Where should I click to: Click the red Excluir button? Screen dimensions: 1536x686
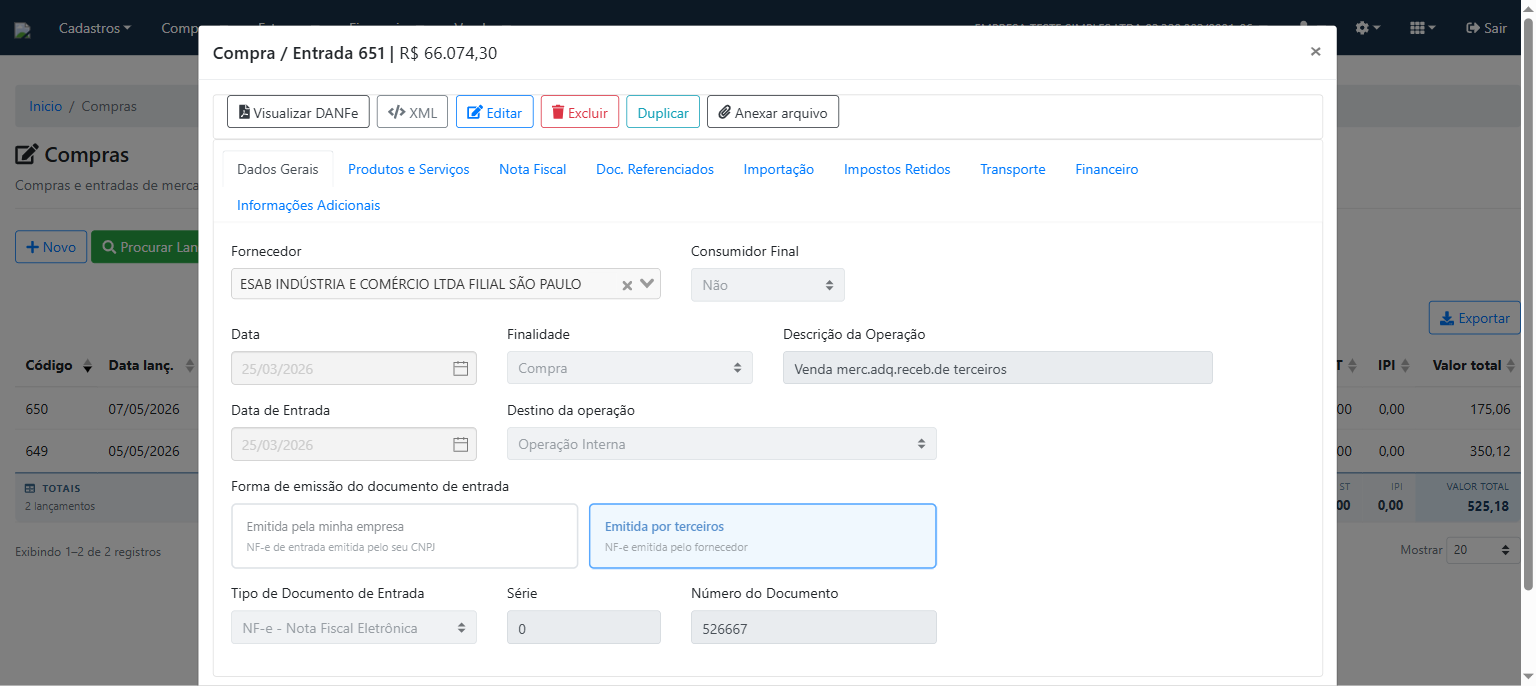pos(580,112)
